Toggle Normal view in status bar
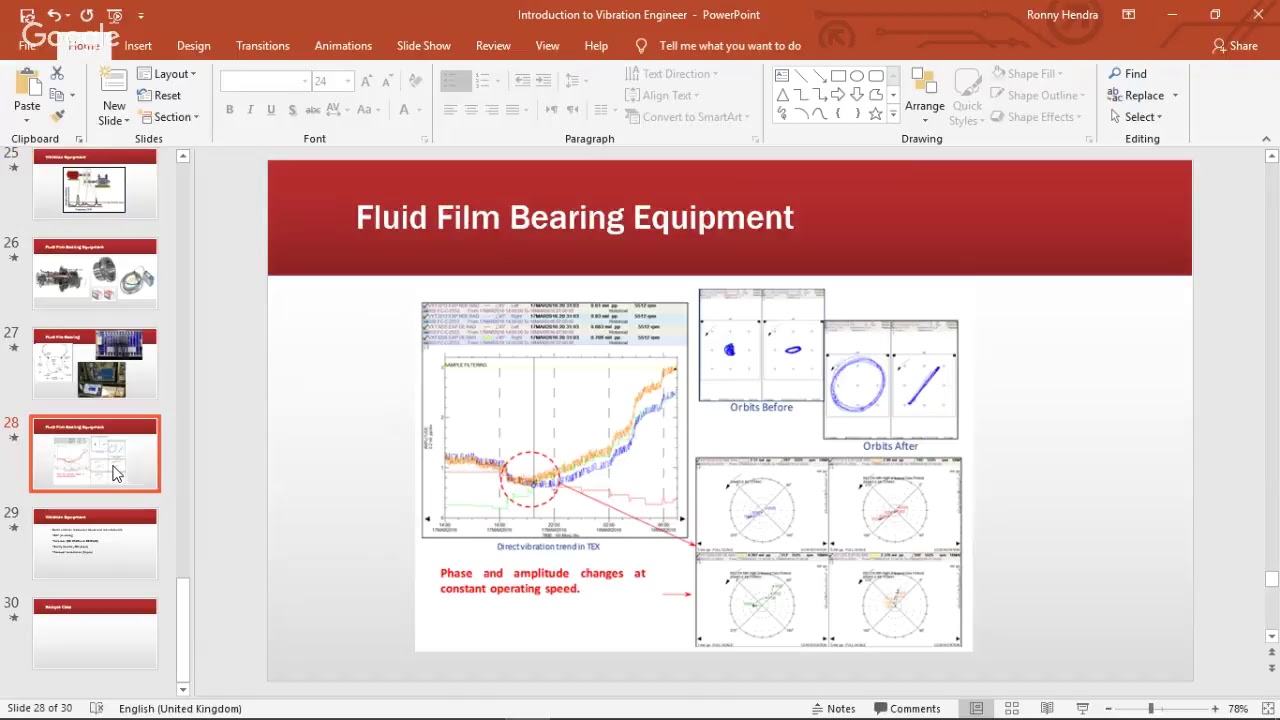The height and width of the screenshot is (720, 1280). pyautogui.click(x=977, y=708)
